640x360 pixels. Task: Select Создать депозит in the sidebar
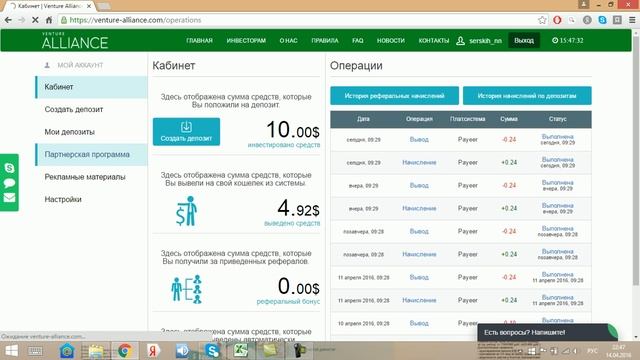tap(91, 109)
